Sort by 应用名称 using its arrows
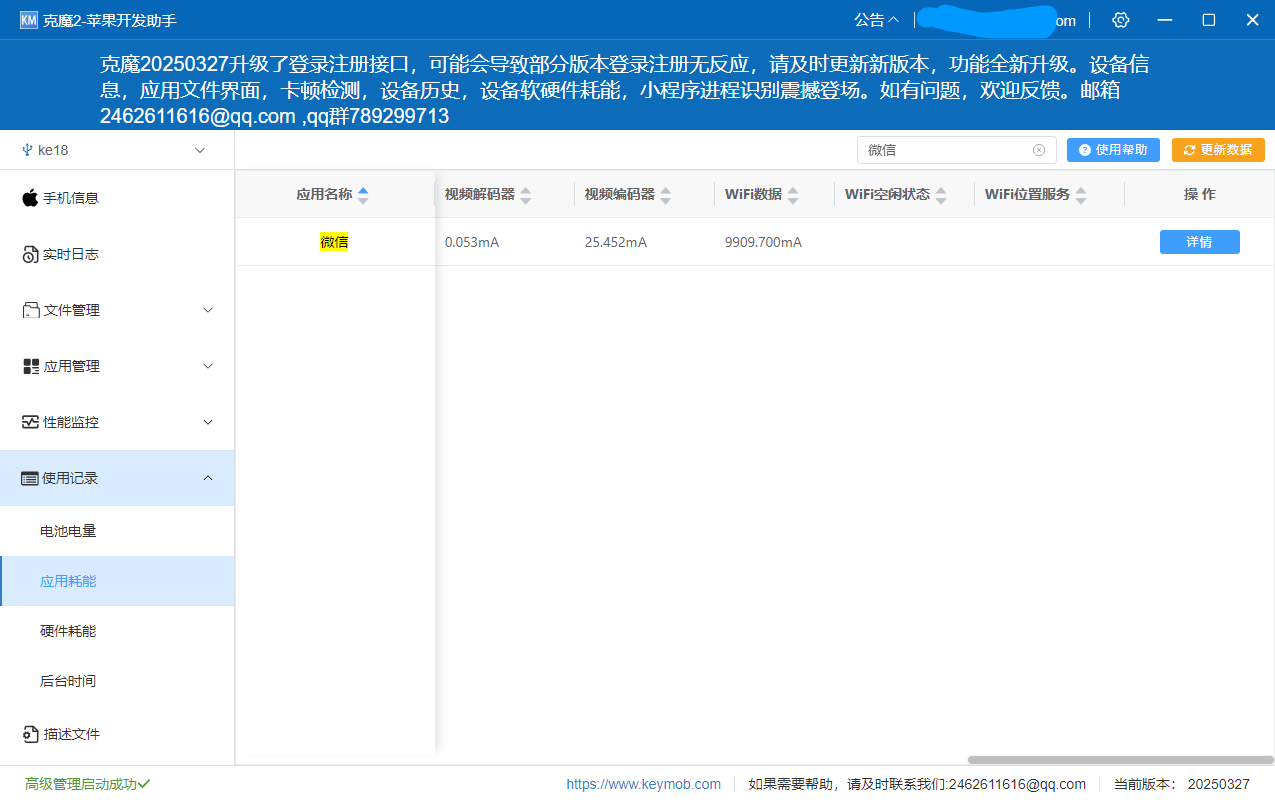 363,195
